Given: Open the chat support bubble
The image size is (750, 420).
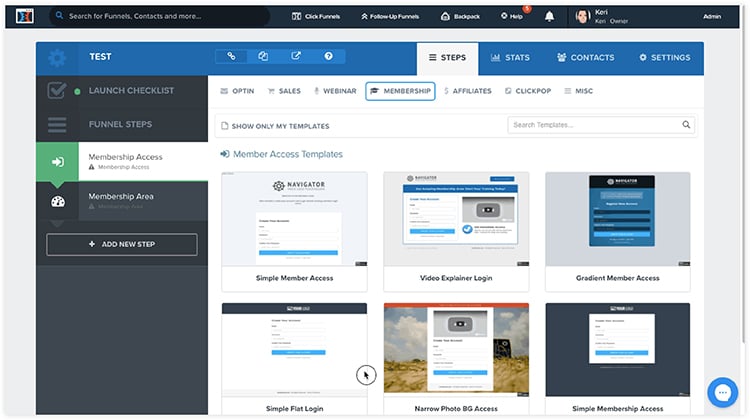Looking at the screenshot, I should [720, 390].
